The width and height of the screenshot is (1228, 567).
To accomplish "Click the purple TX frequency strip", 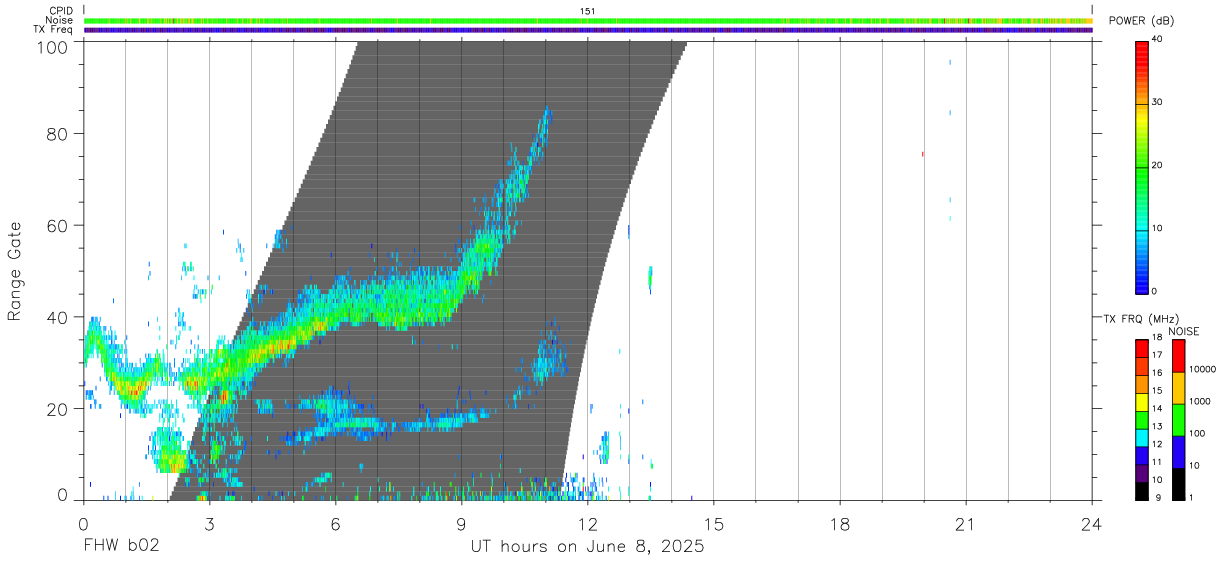I will coord(587,30).
